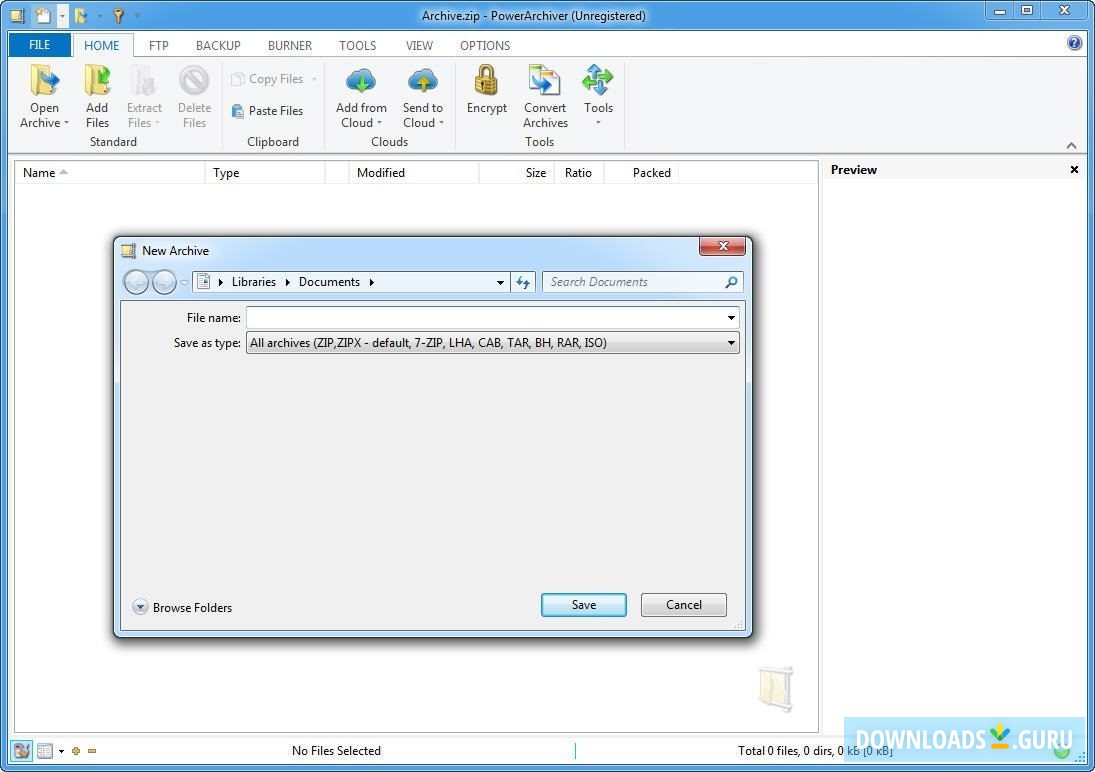The image size is (1095, 772).
Task: Click the File name input field
Action: coord(492,318)
